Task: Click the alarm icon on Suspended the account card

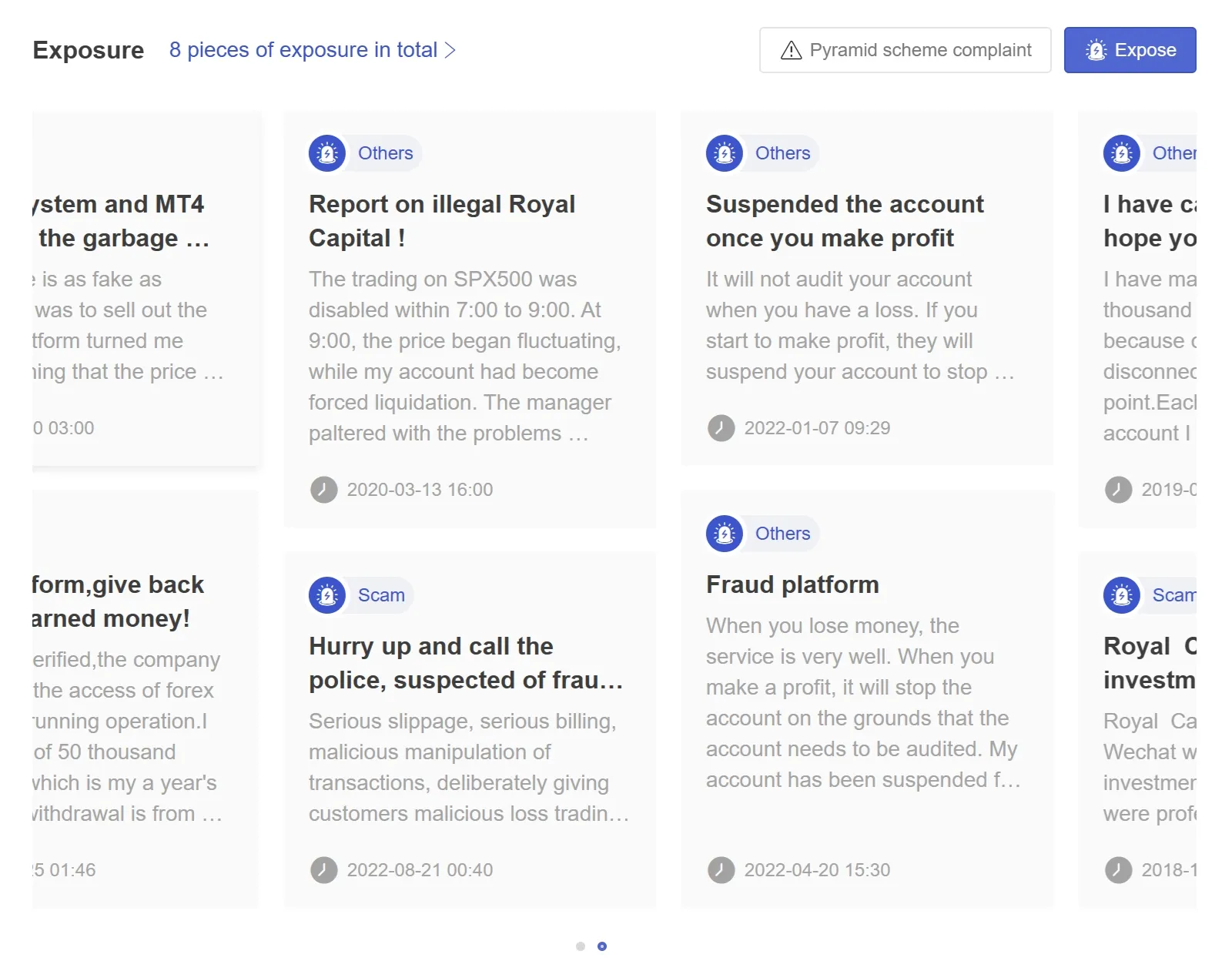Action: (725, 153)
